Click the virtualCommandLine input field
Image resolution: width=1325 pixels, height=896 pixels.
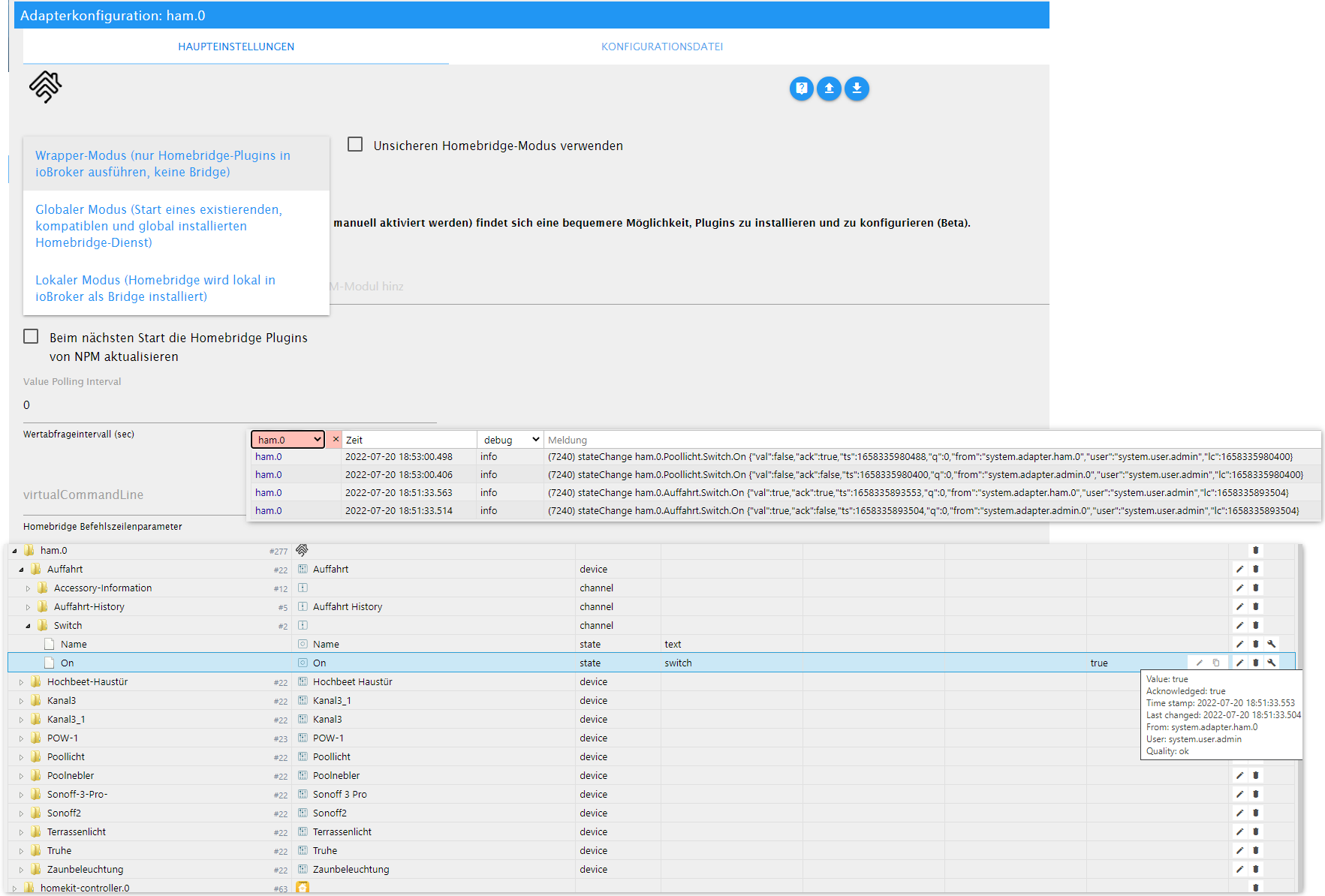[x=135, y=495]
